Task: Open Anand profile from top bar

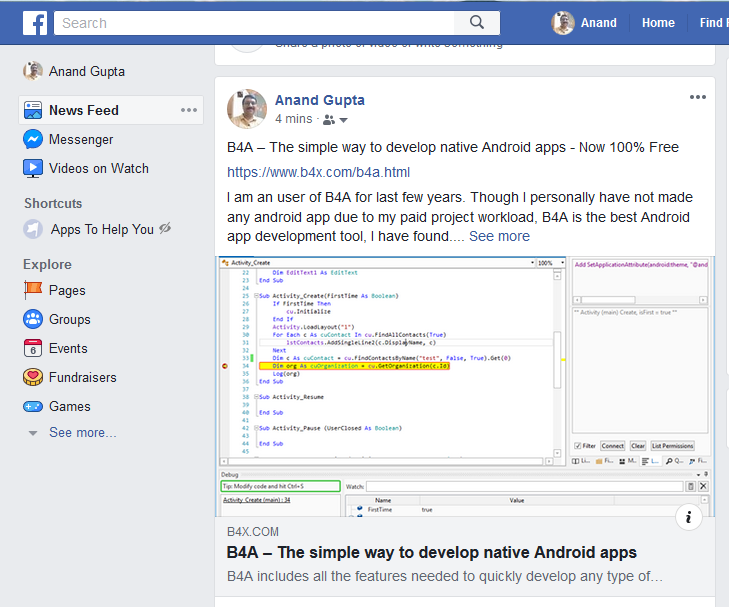Action: pos(584,23)
